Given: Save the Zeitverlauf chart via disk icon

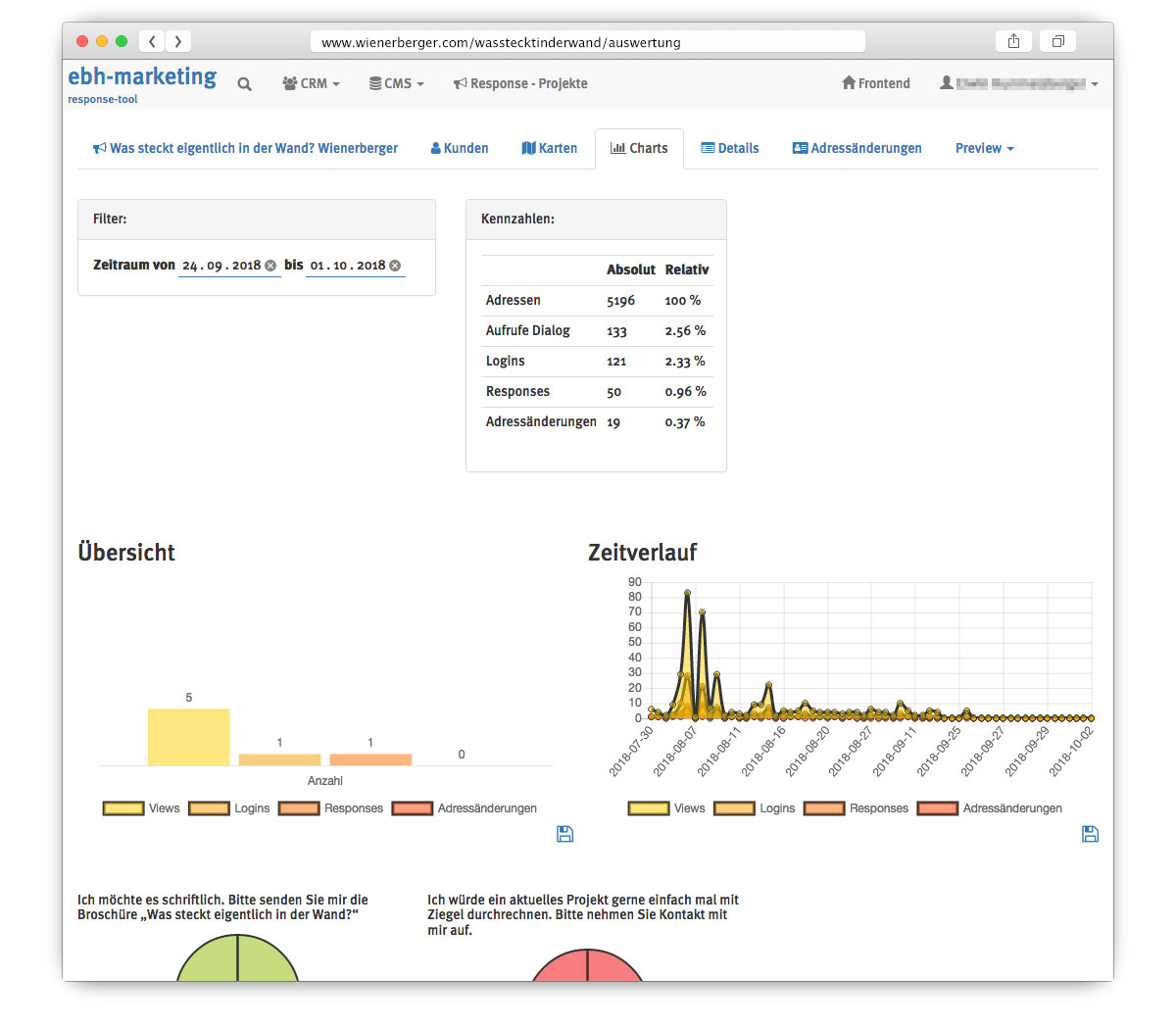Looking at the screenshot, I should pos(1090,834).
